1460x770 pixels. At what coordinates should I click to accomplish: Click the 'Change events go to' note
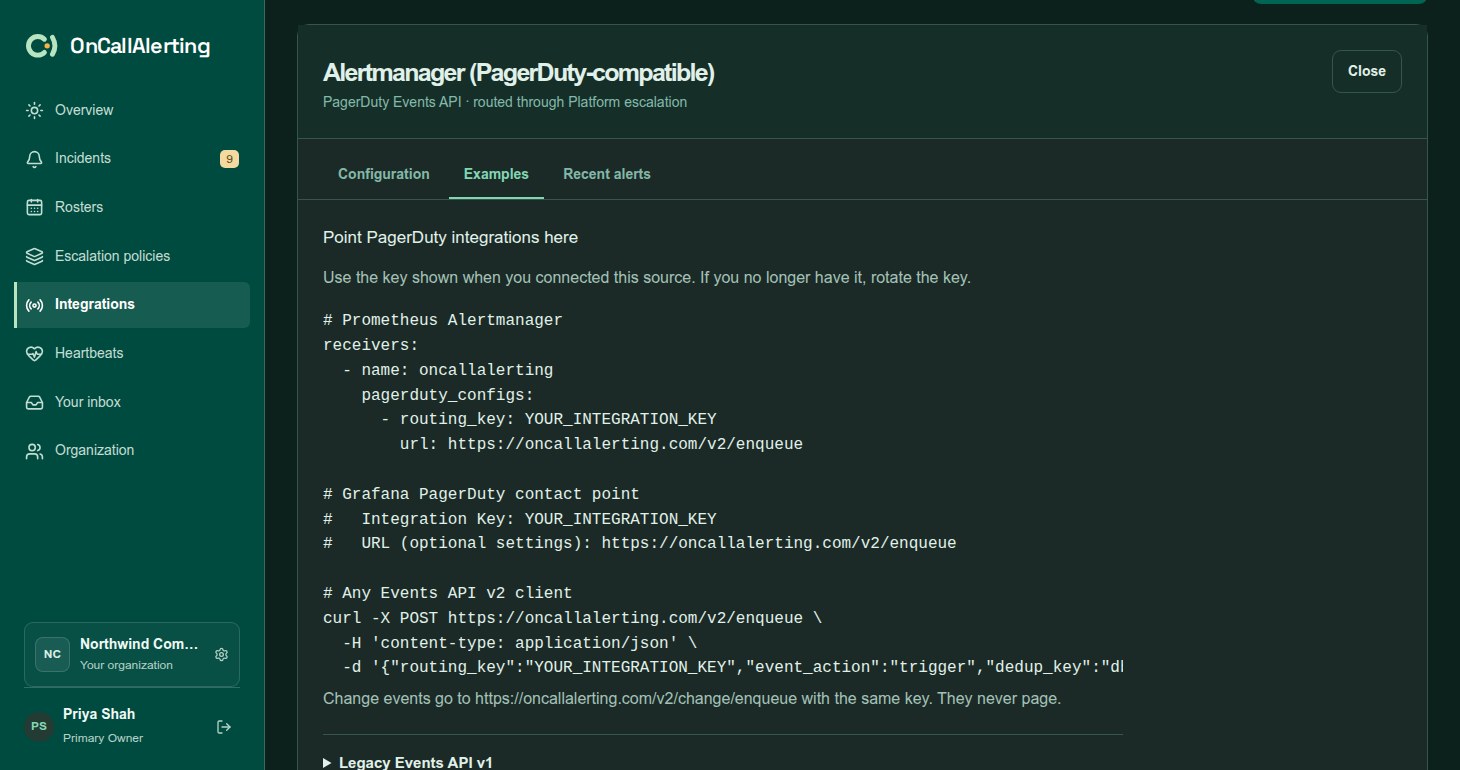pyautogui.click(x=692, y=698)
